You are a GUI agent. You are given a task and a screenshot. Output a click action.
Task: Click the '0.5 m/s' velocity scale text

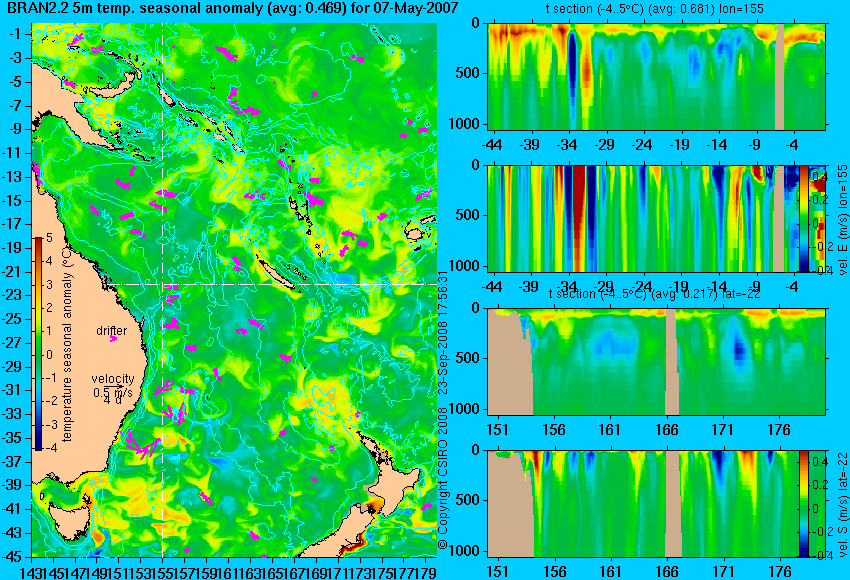113,392
